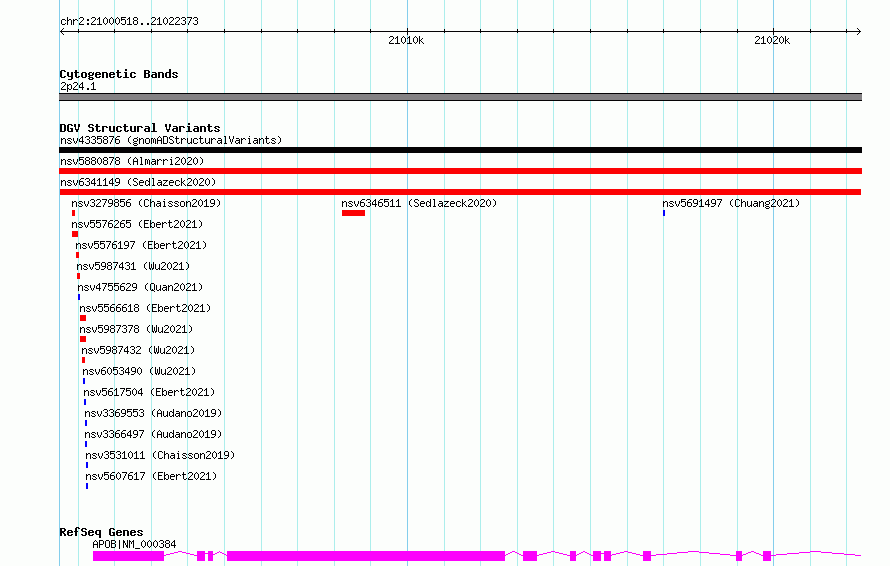This screenshot has height=566, width=890.
Task: Click the gray 2p24.1 cytogenetic band bar
Action: 460,97
